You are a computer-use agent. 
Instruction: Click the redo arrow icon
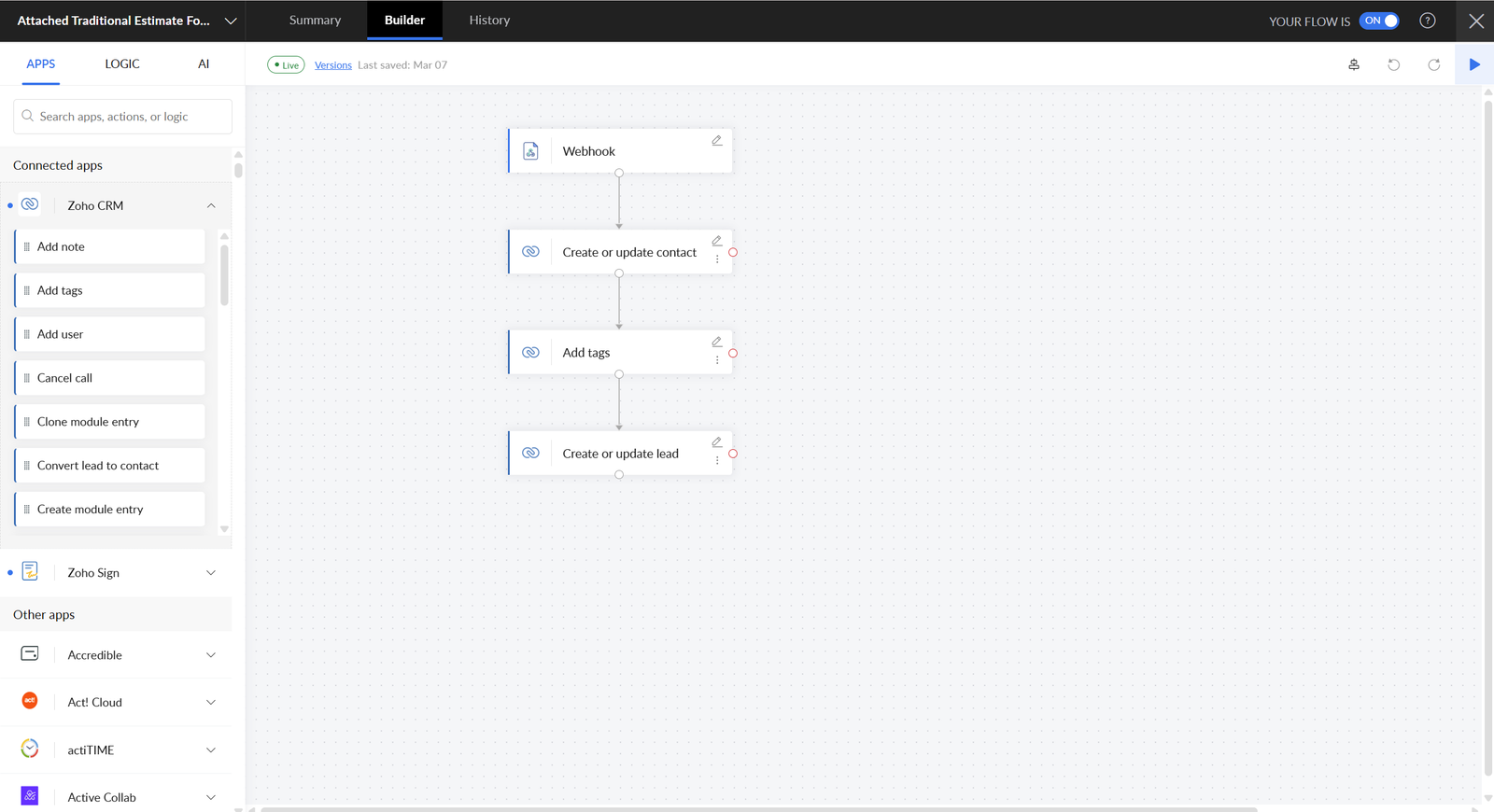coord(1434,64)
